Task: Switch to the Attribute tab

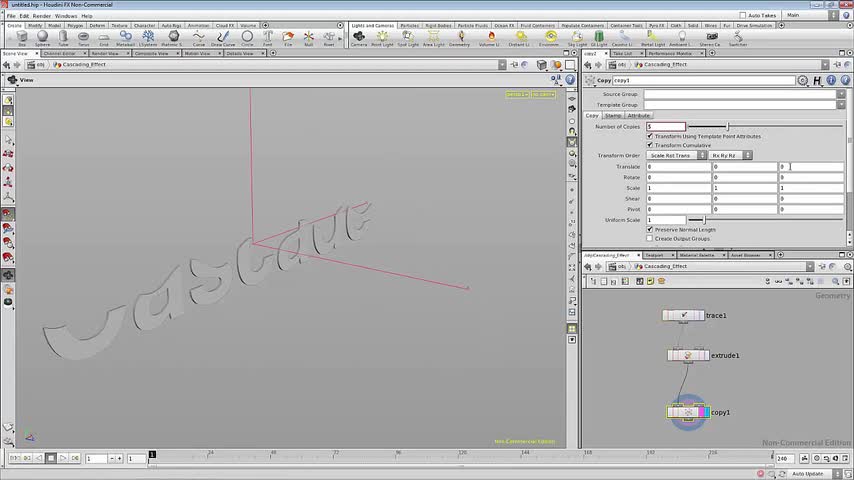Action: click(638, 116)
